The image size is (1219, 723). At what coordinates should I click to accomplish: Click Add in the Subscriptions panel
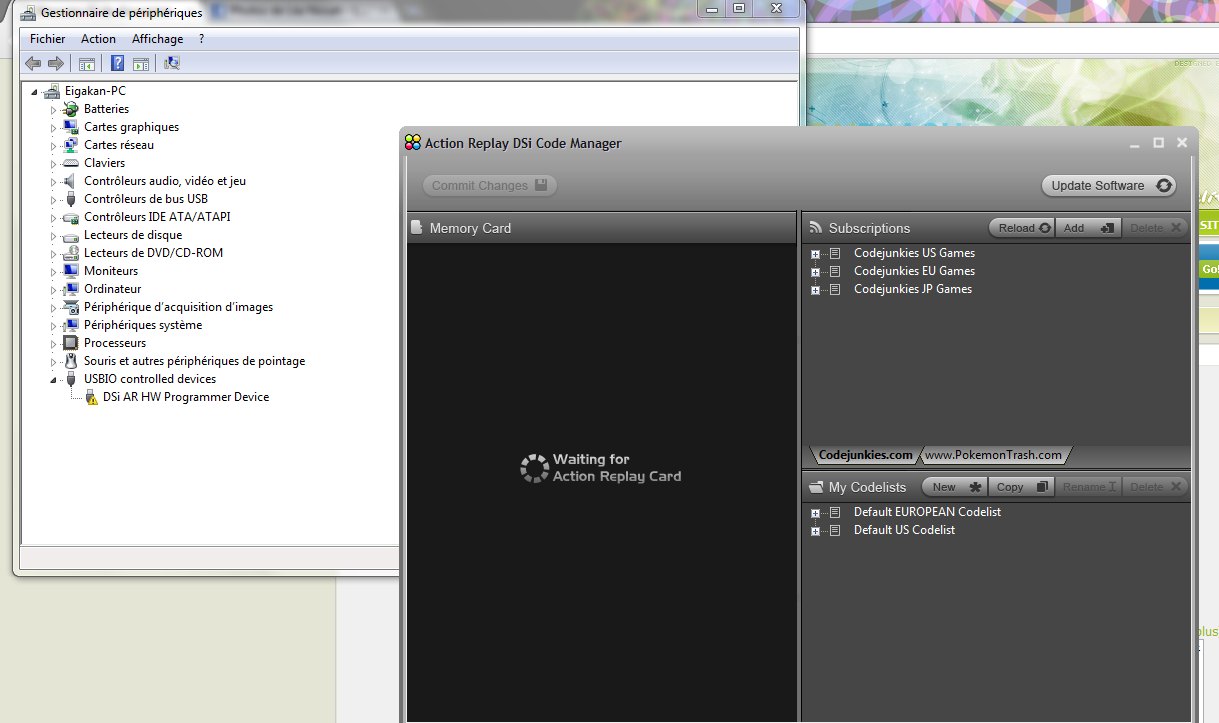pos(1088,228)
